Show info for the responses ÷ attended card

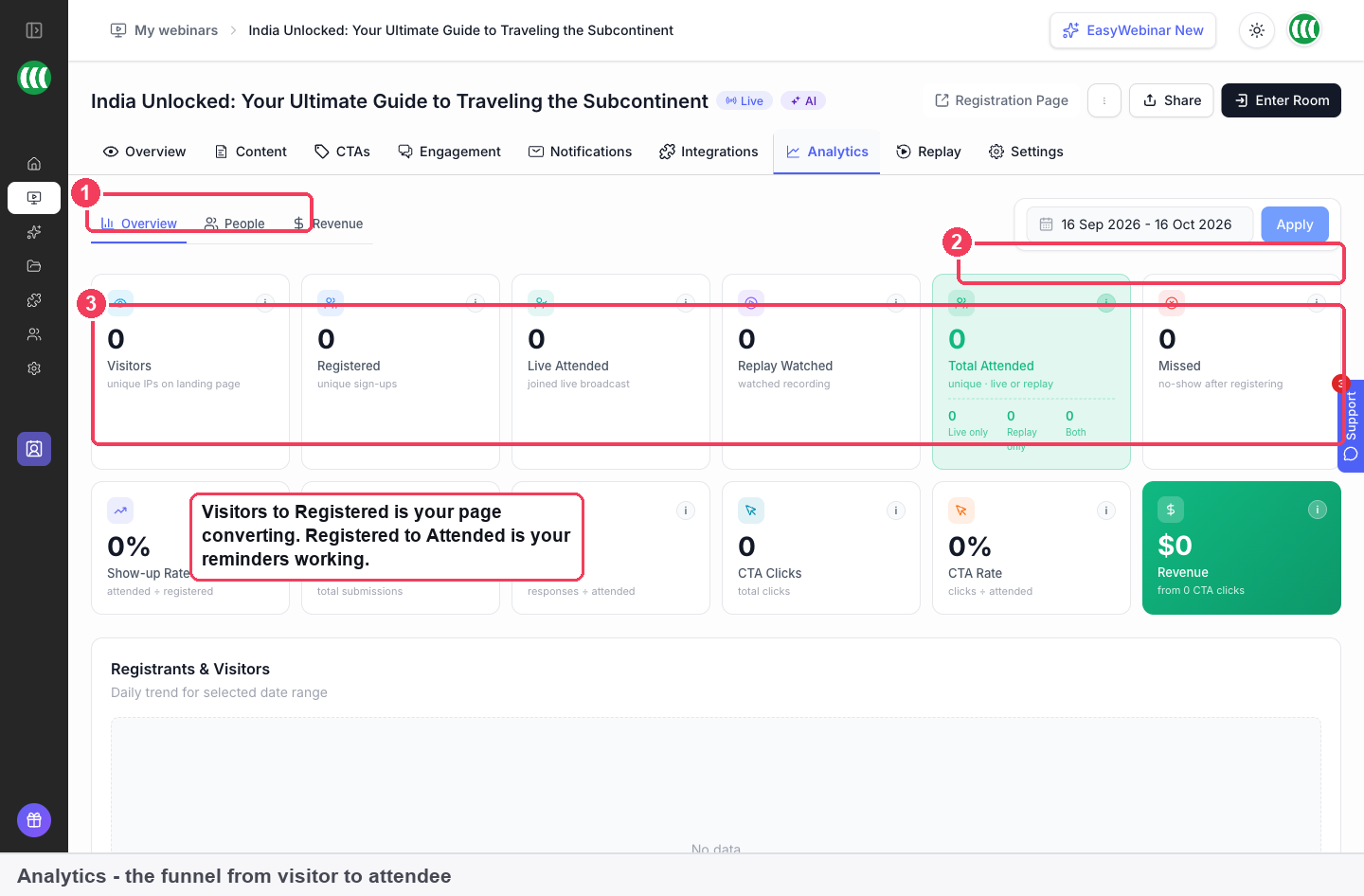tap(686, 511)
